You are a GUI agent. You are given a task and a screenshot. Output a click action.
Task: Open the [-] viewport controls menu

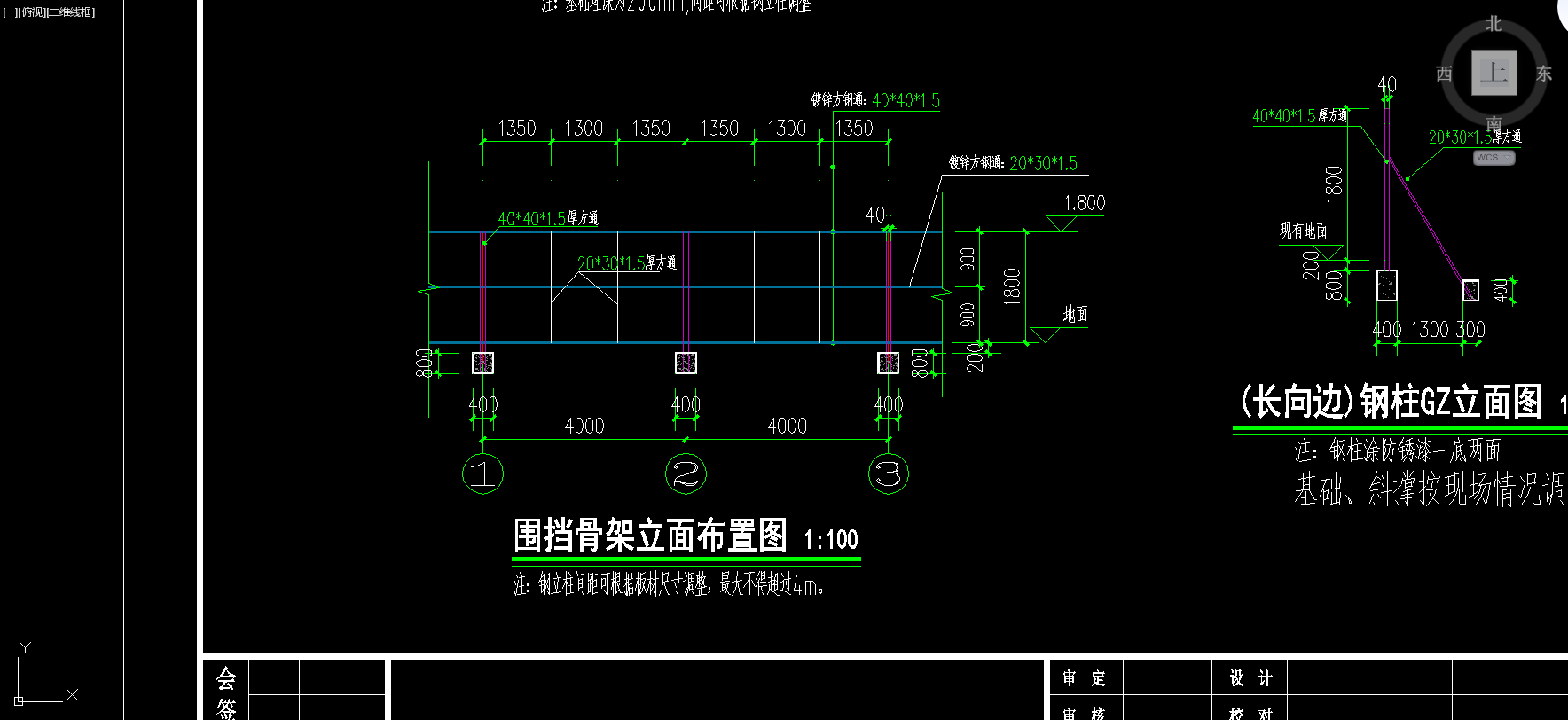coord(10,12)
